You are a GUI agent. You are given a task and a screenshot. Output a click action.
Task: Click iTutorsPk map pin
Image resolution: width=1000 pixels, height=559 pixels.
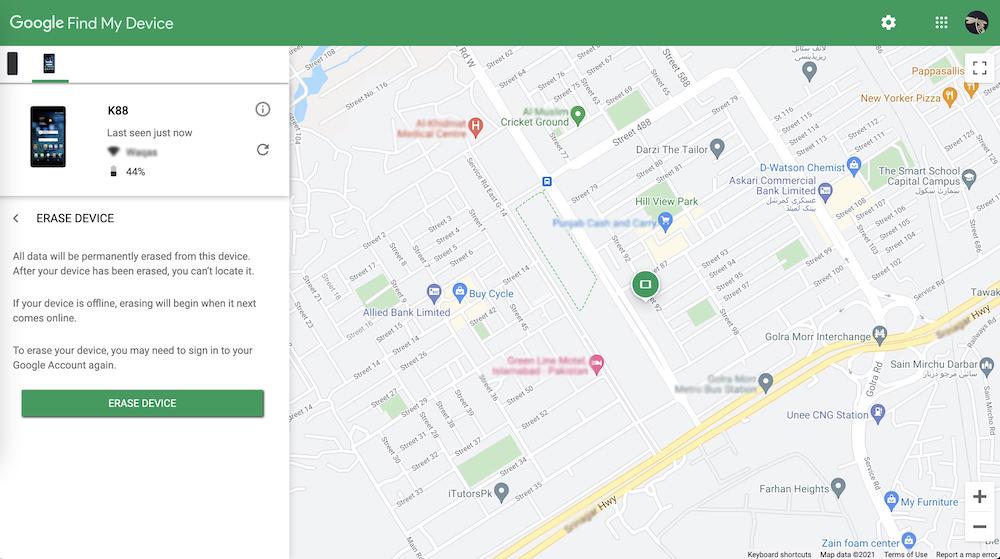click(x=502, y=492)
